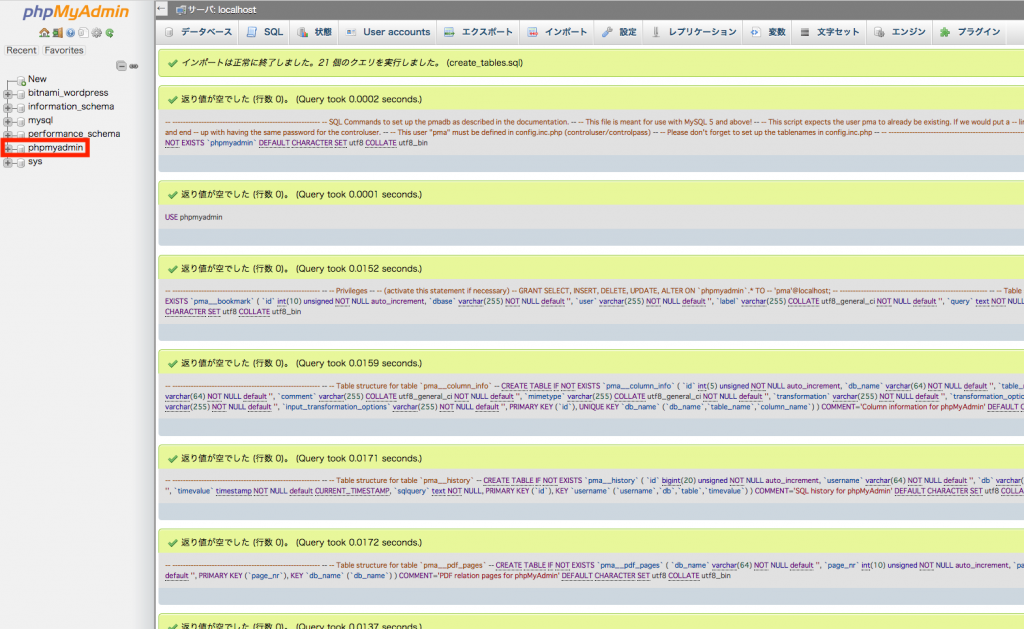Screen dimensions: 1024x629
Task: Open the SQL tab
Action: coord(265,32)
